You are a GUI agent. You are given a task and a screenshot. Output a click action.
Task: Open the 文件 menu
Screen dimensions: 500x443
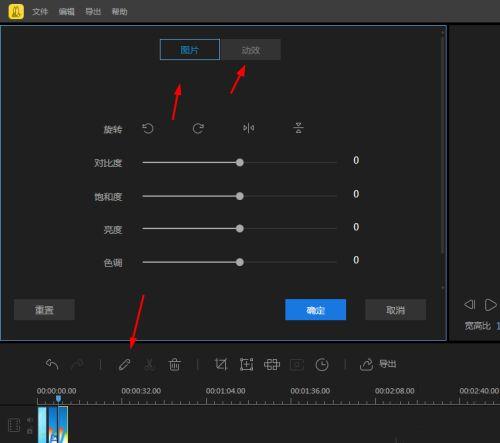(x=40, y=12)
